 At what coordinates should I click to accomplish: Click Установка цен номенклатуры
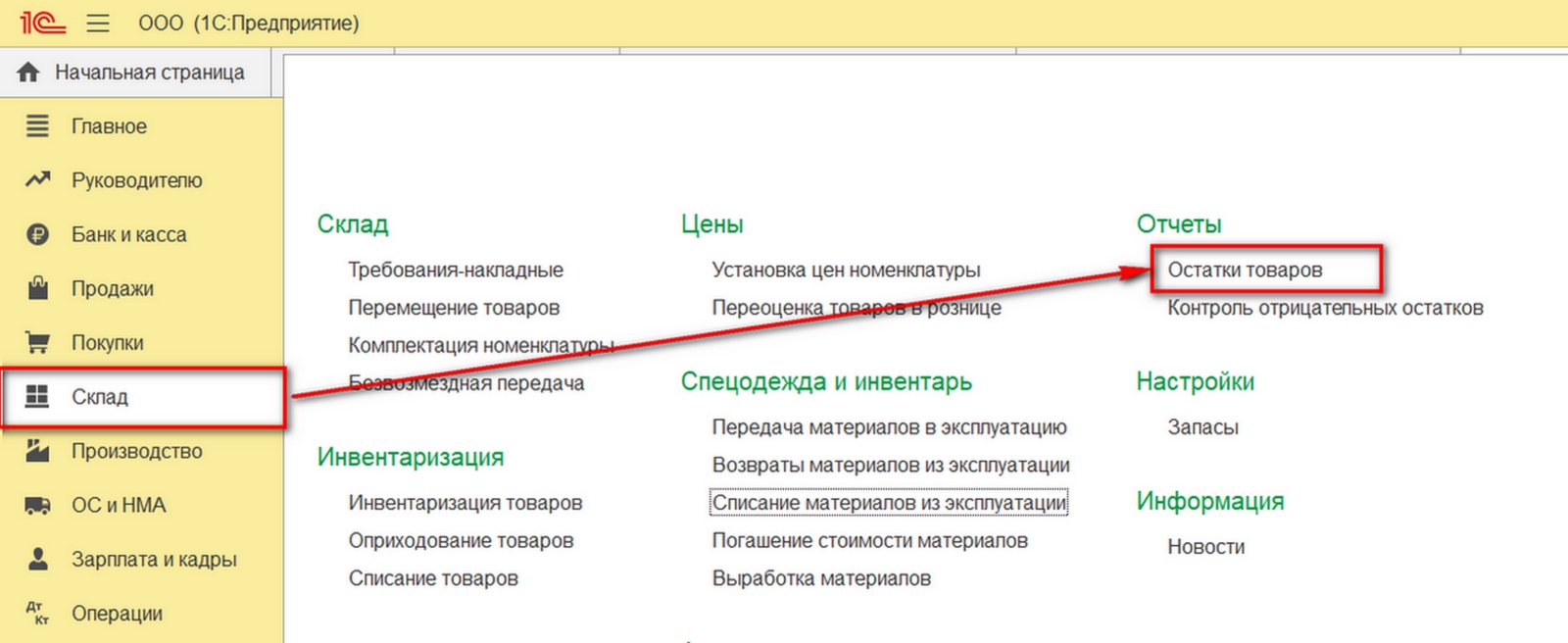(846, 270)
